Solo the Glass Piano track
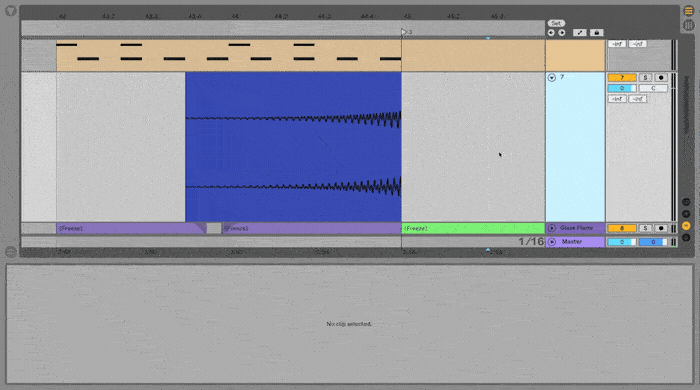Image resolution: width=700 pixels, height=390 pixels. point(645,228)
